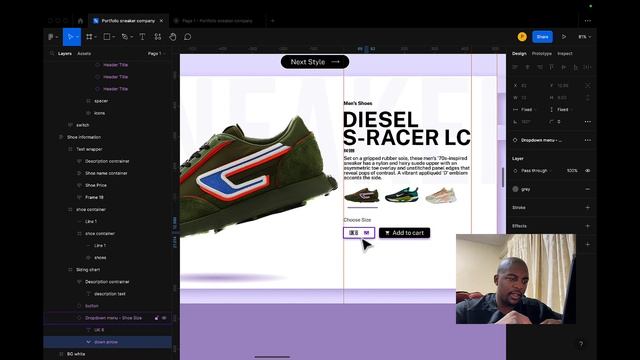Open the Page 1 pages dropdown
The width and height of the screenshot is (640, 360).
156,53
